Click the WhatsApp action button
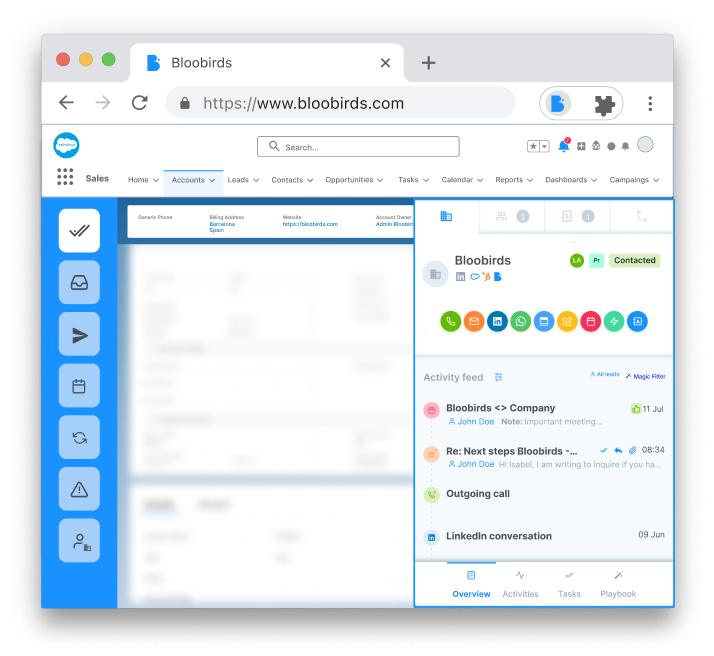This screenshot has height=656, width=714. pos(520,321)
